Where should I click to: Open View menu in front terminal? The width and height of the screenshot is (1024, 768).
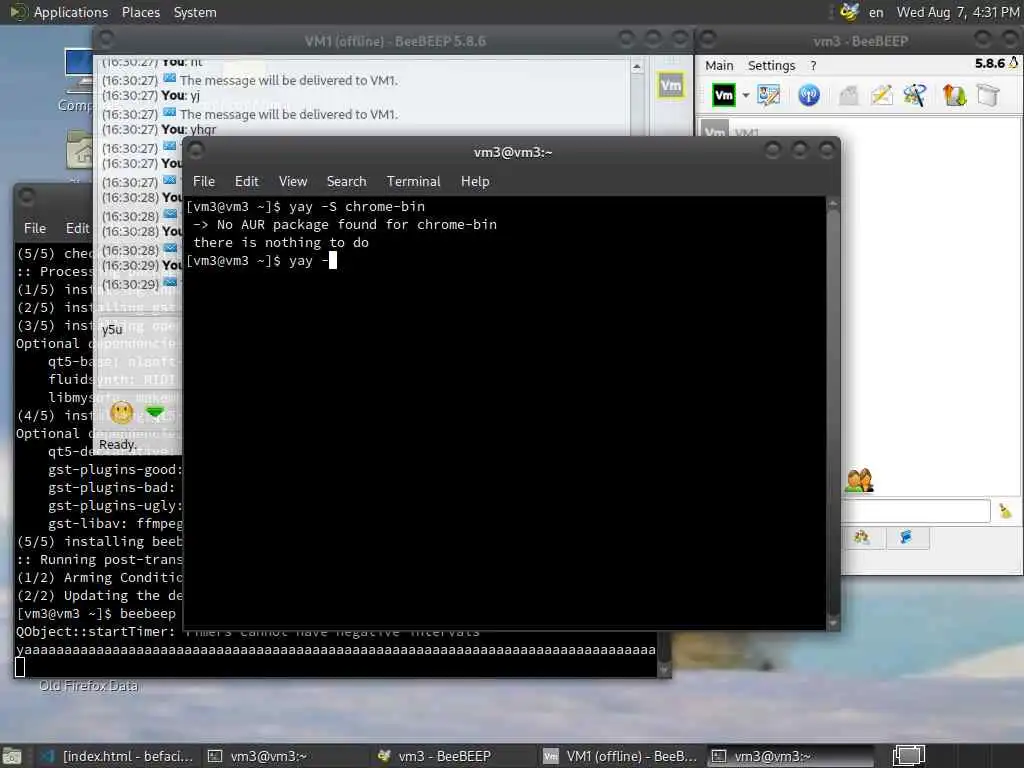tap(293, 182)
